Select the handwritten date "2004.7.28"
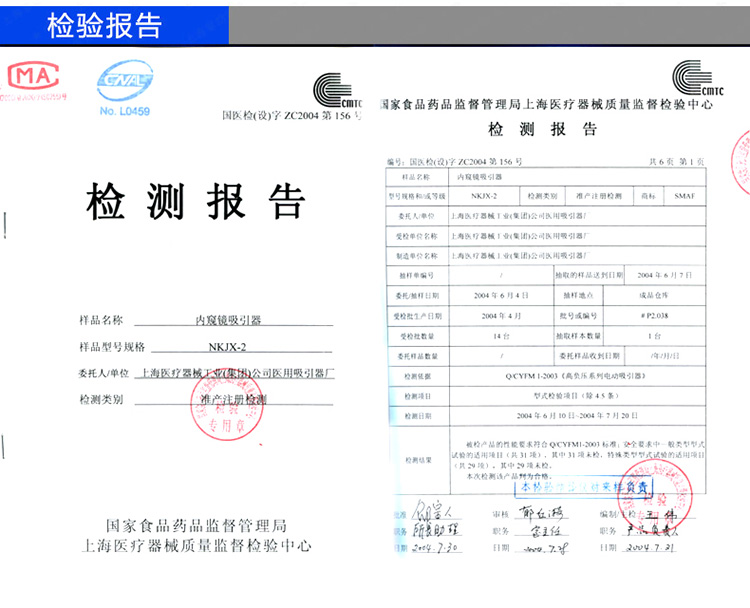Screen dimensions: 750x608 click(546, 549)
